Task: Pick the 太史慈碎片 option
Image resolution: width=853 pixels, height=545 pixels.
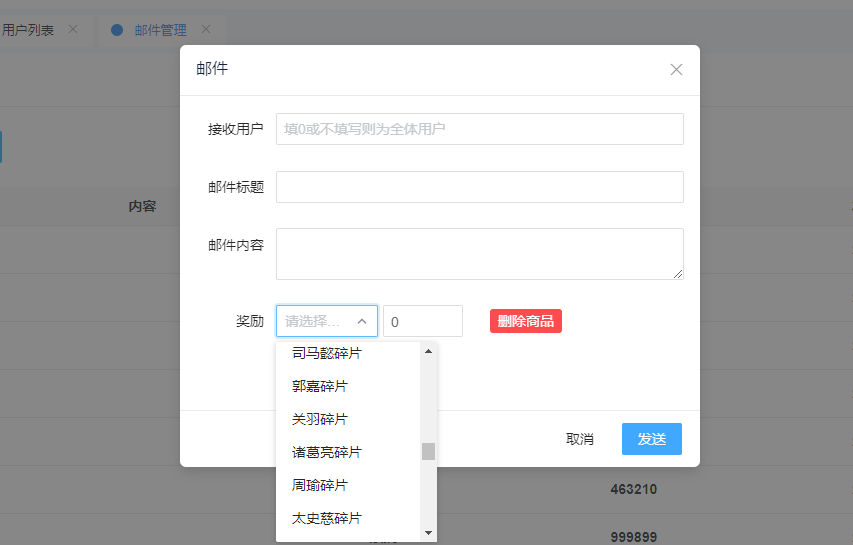Action: (x=327, y=518)
